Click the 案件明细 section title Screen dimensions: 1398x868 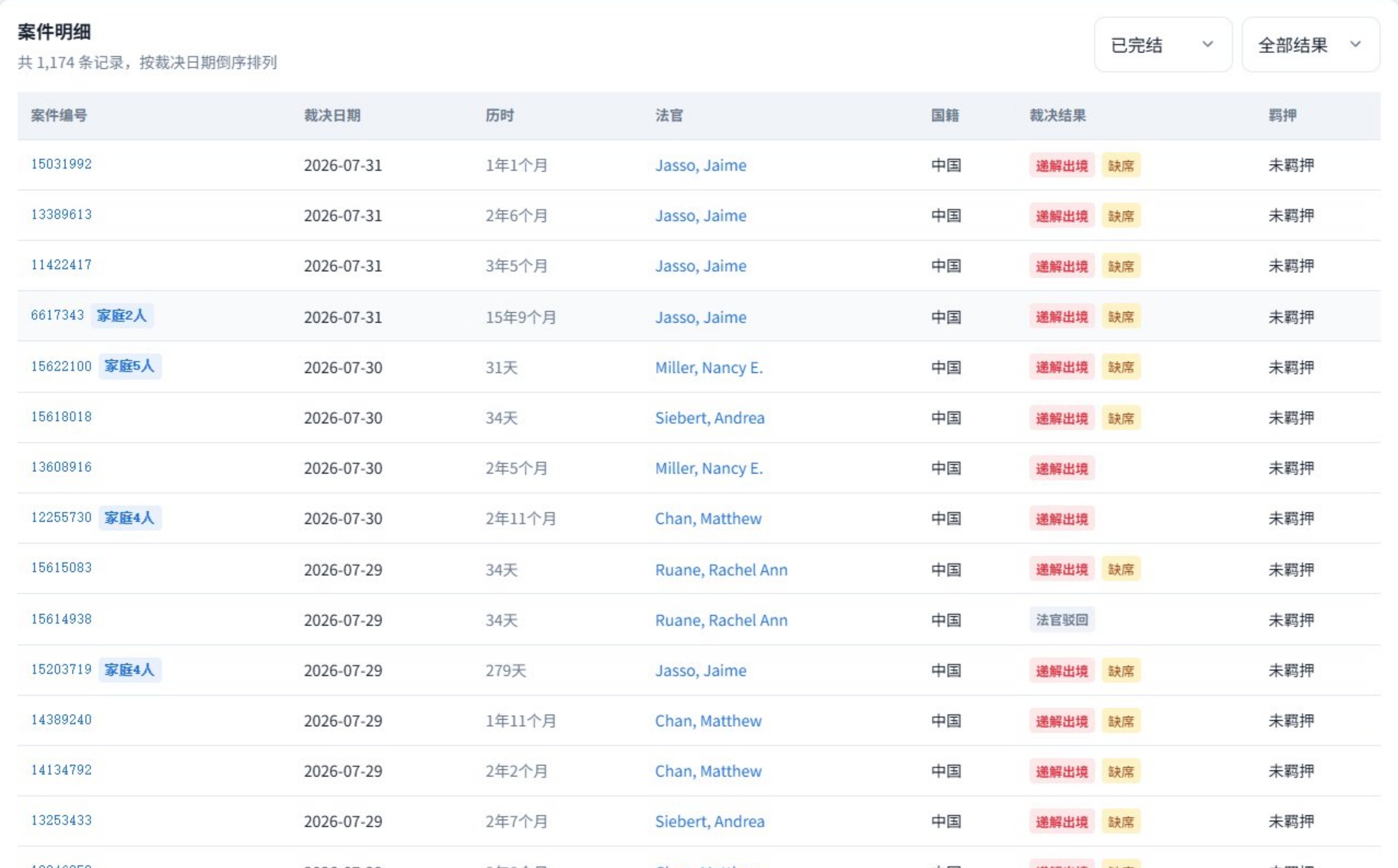coord(54,32)
